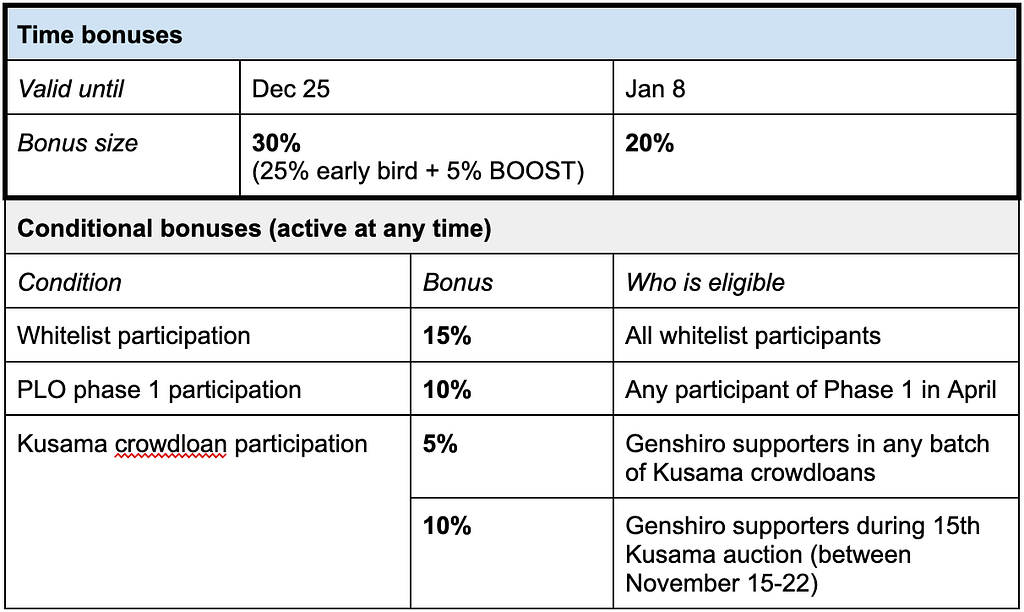
Task: Click the 25% early bird + 5% BOOST text
Action: coord(418,171)
